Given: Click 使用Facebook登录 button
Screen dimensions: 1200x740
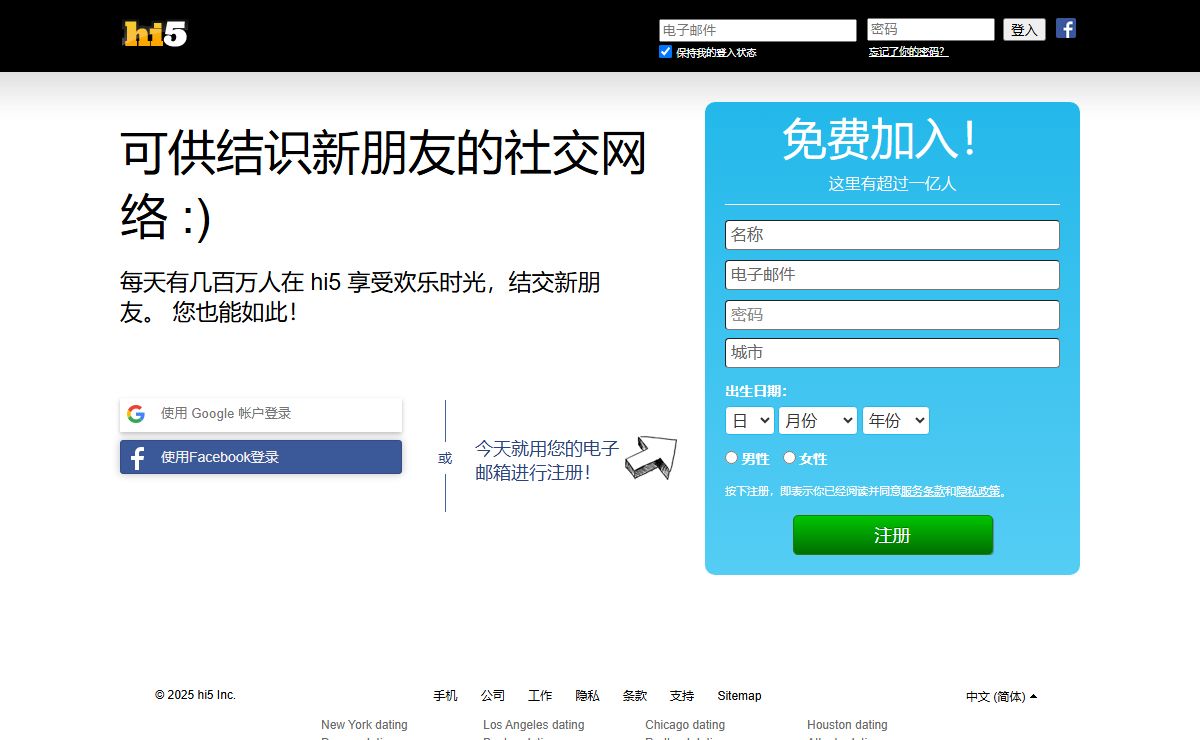Looking at the screenshot, I should [261, 457].
